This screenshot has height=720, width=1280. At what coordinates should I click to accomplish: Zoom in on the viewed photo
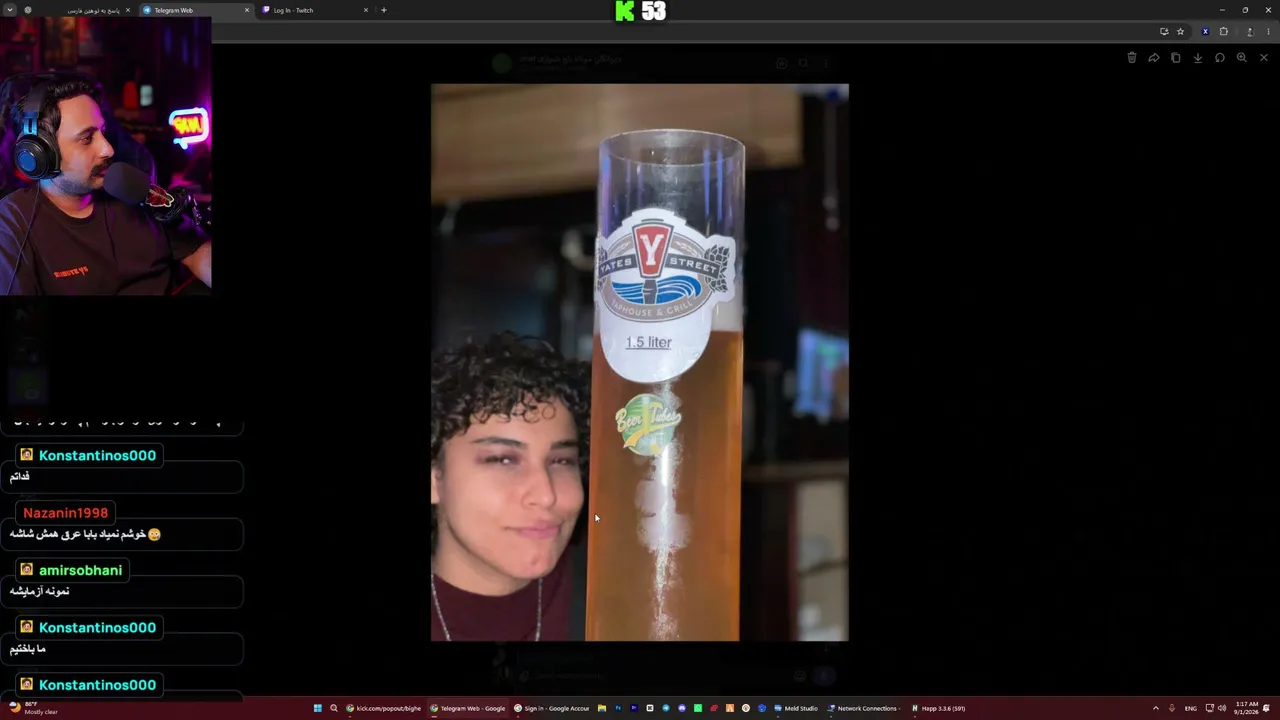point(1242,58)
